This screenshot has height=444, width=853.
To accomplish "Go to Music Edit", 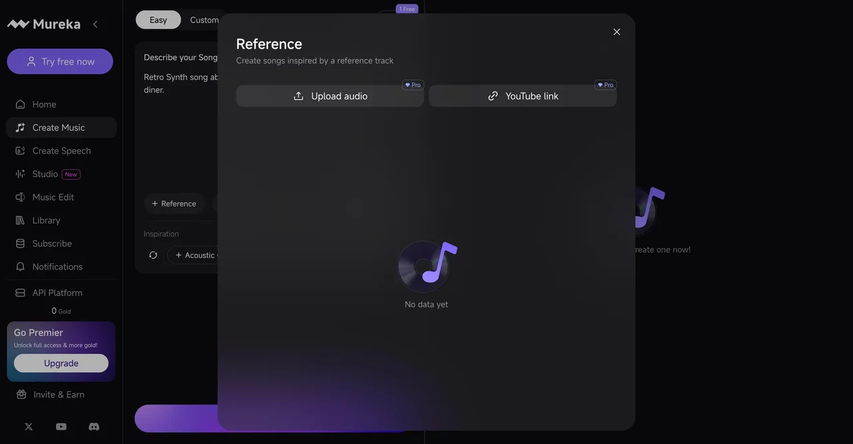I will (61, 197).
